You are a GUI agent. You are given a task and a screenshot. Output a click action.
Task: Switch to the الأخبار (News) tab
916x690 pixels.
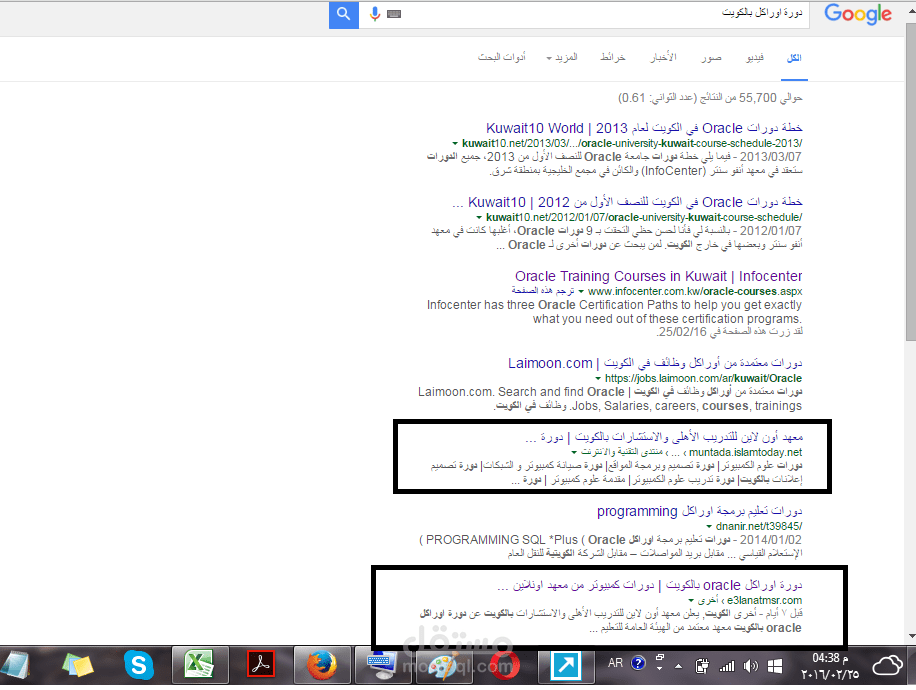(x=664, y=57)
